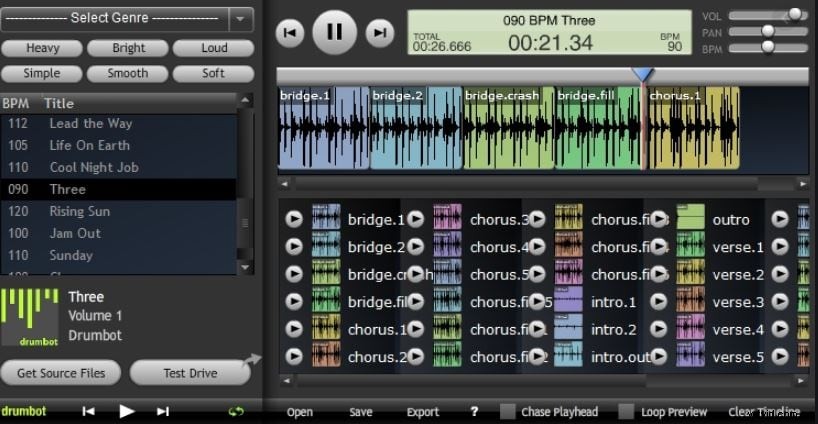Preview the chorus.1 loop
Screen dimensions: 818x424
coord(294,329)
